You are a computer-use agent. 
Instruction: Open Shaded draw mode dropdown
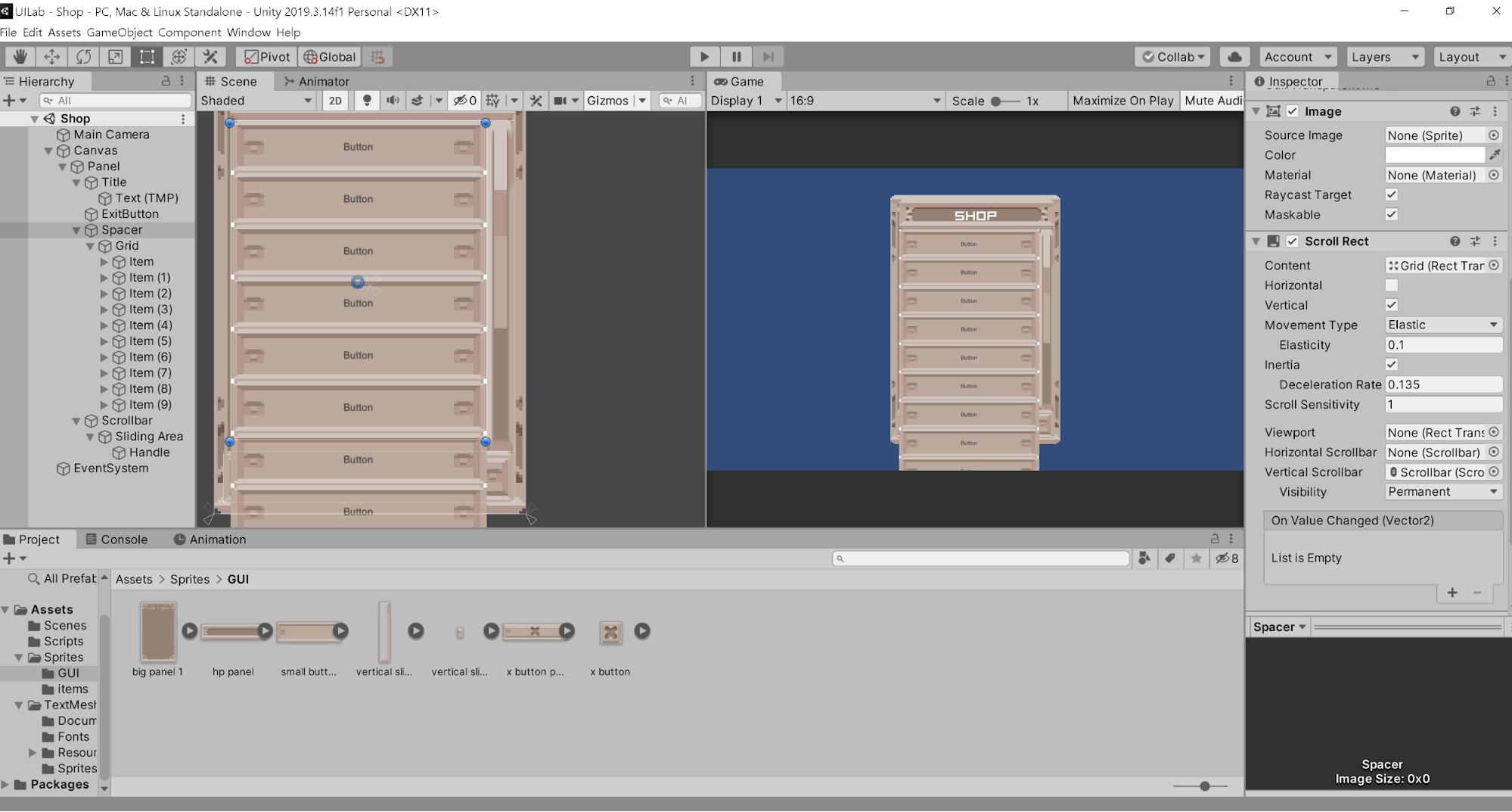(257, 101)
